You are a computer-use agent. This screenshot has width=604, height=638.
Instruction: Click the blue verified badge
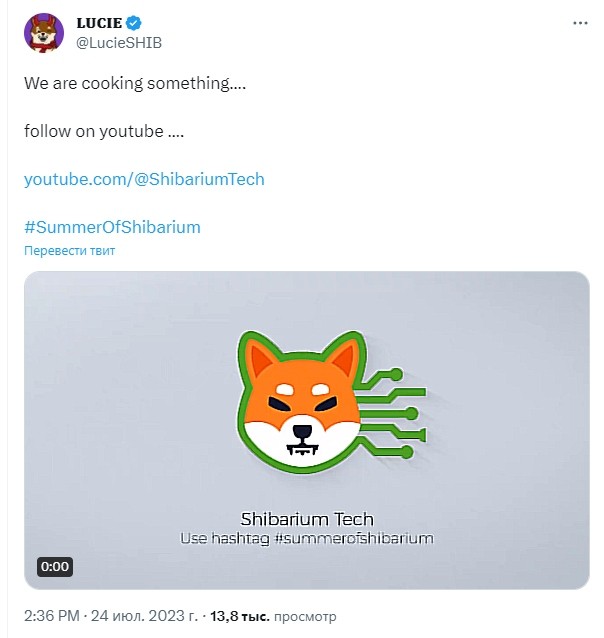click(133, 23)
